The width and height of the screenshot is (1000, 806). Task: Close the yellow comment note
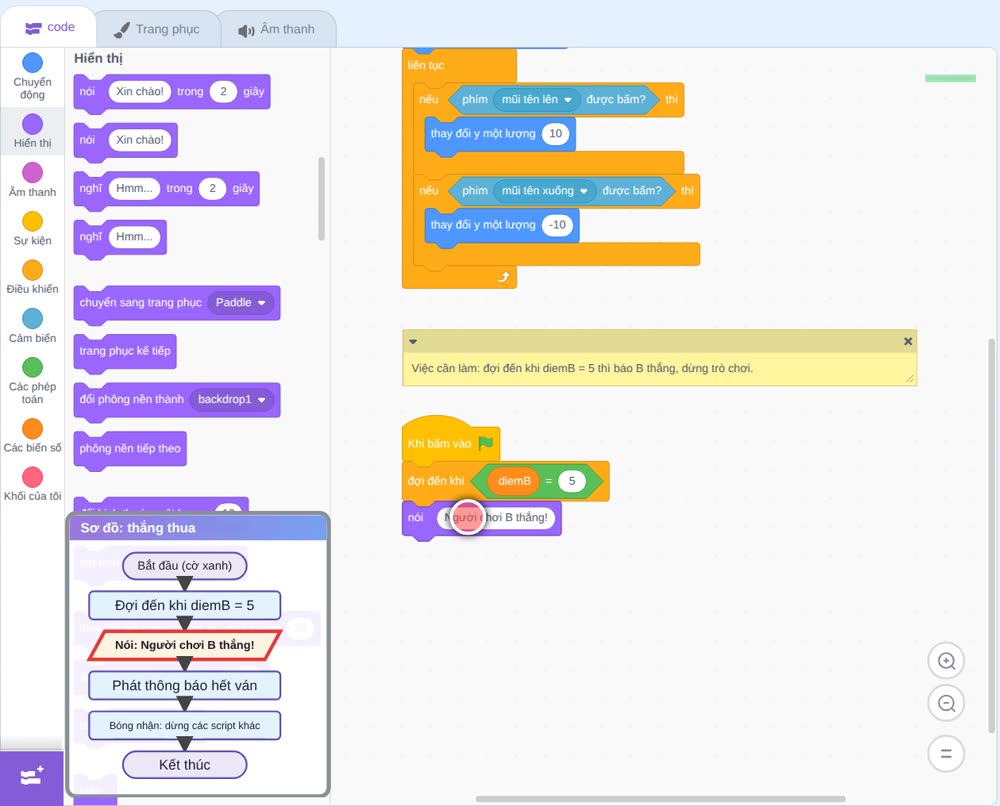(908, 342)
